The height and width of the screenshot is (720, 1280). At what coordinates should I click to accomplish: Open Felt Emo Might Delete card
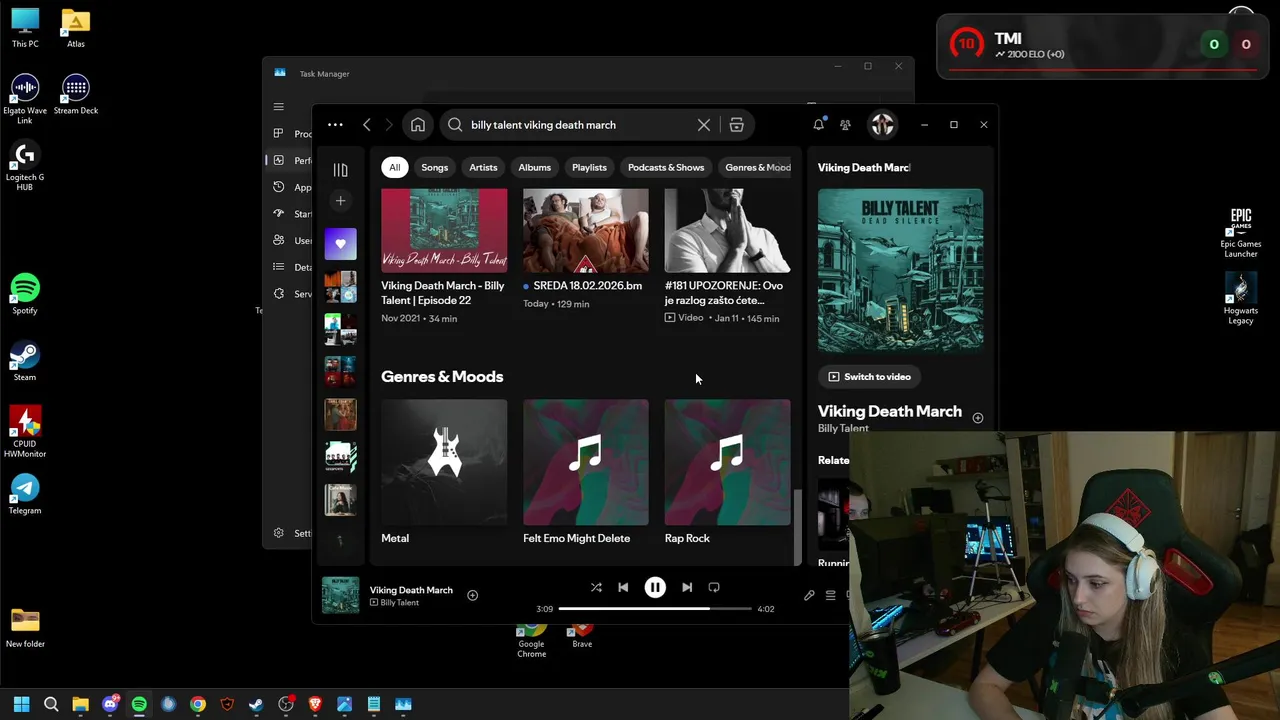[586, 473]
